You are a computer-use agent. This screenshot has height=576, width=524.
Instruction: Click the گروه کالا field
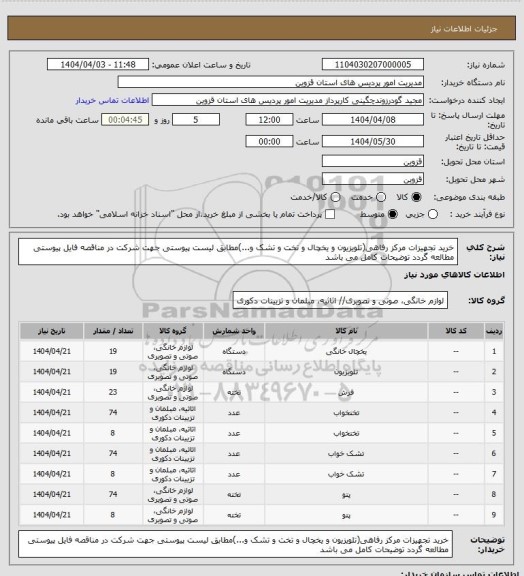[340, 301]
